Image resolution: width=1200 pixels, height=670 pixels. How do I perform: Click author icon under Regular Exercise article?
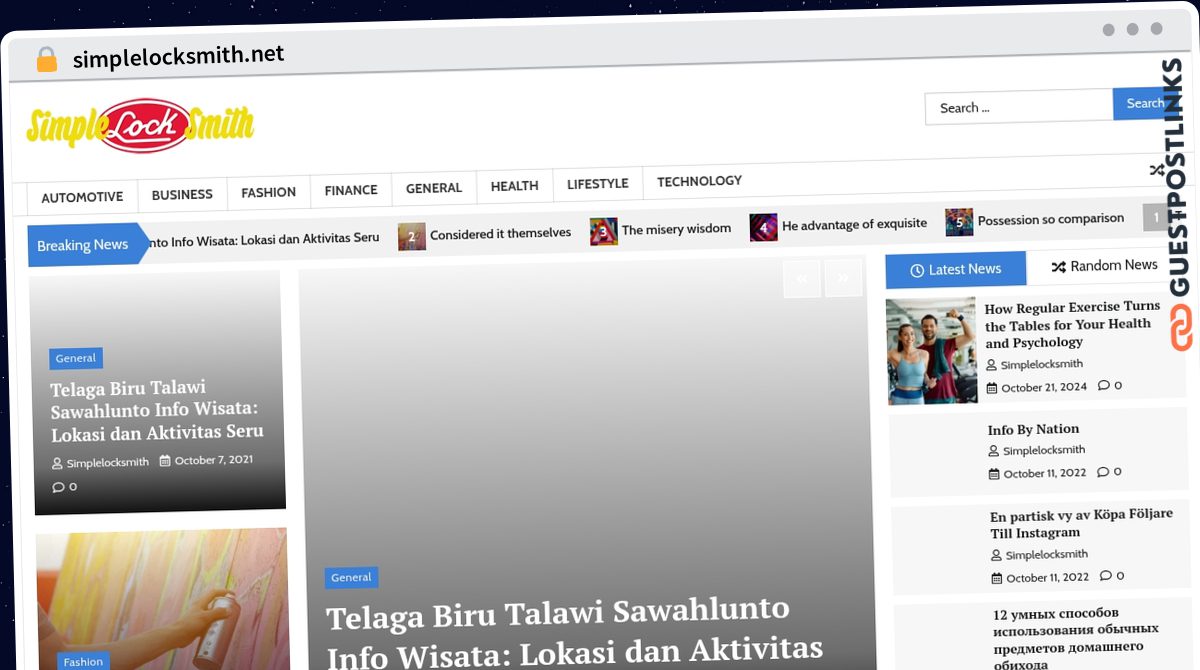coord(991,366)
